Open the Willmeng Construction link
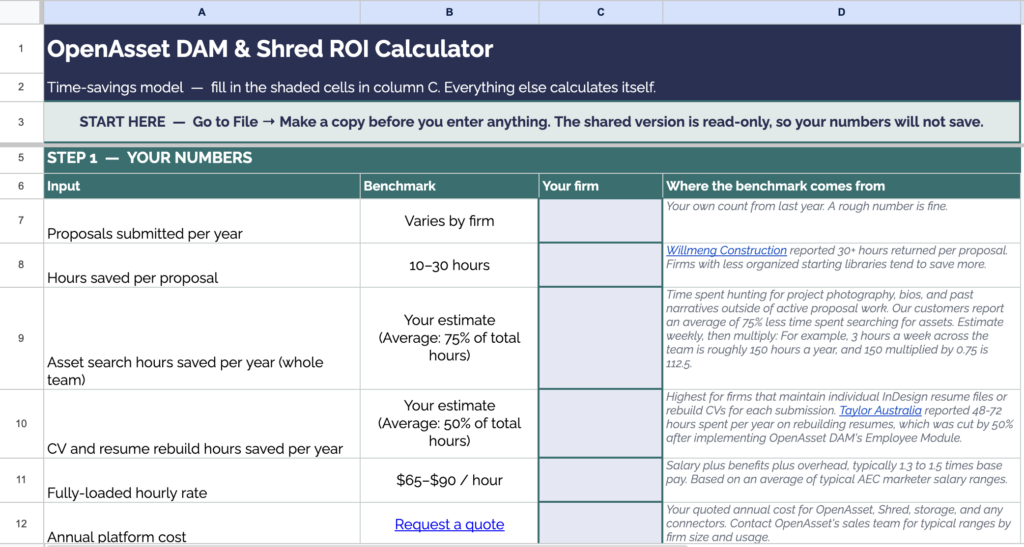The image size is (1024, 547). click(726, 251)
